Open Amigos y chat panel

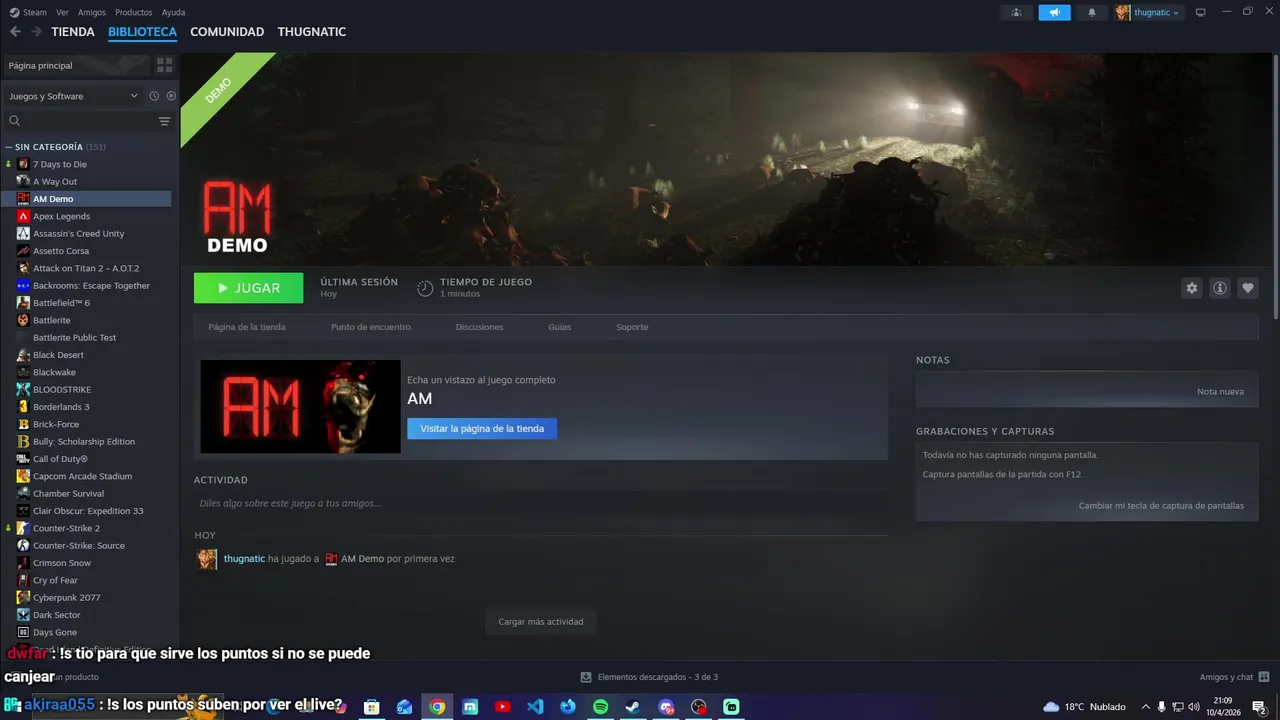click(x=1234, y=677)
